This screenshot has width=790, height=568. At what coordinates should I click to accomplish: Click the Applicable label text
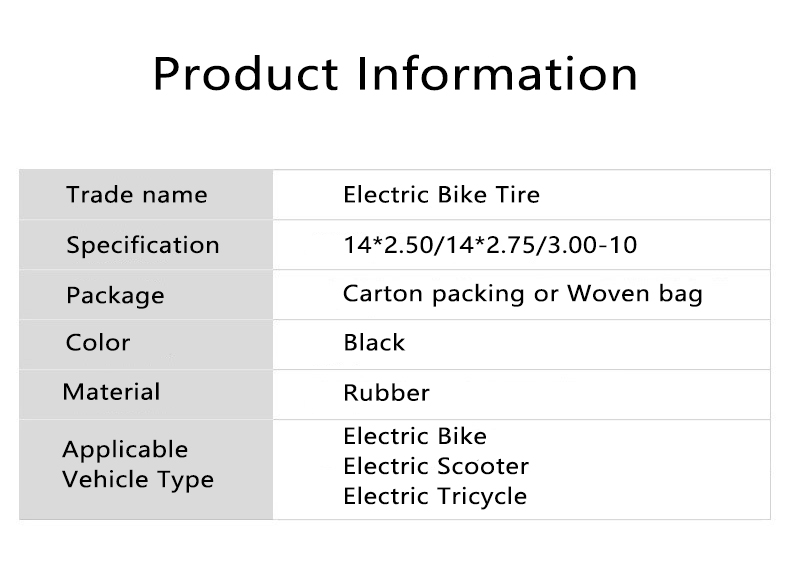125,450
